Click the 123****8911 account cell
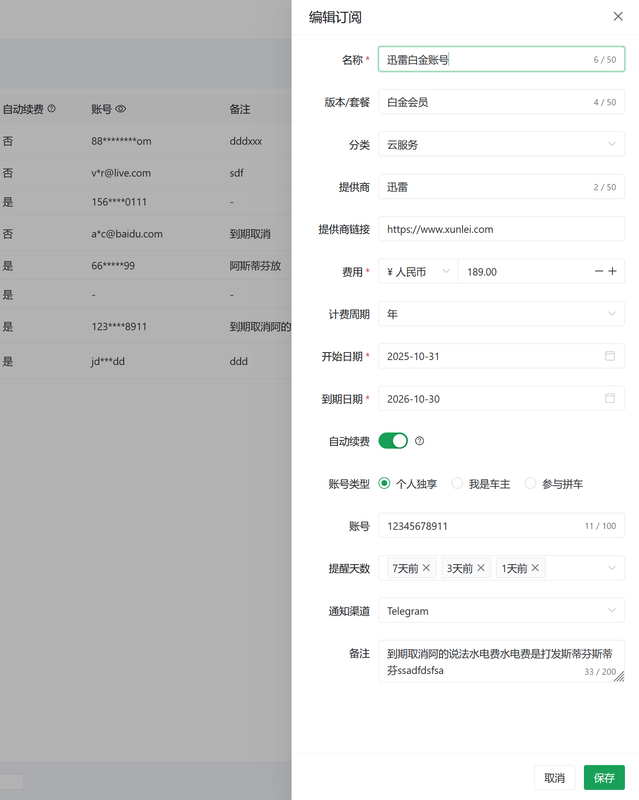Image resolution: width=639 pixels, height=800 pixels. (x=119, y=326)
